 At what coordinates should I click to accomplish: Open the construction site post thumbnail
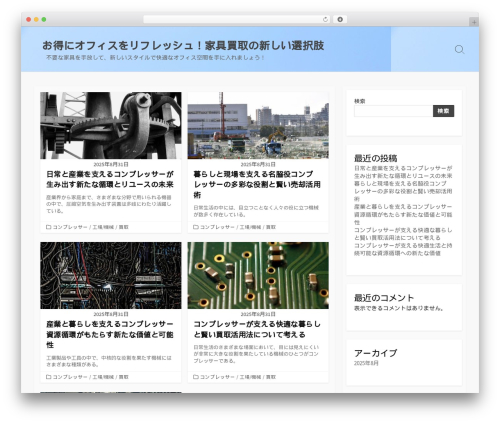point(258,125)
